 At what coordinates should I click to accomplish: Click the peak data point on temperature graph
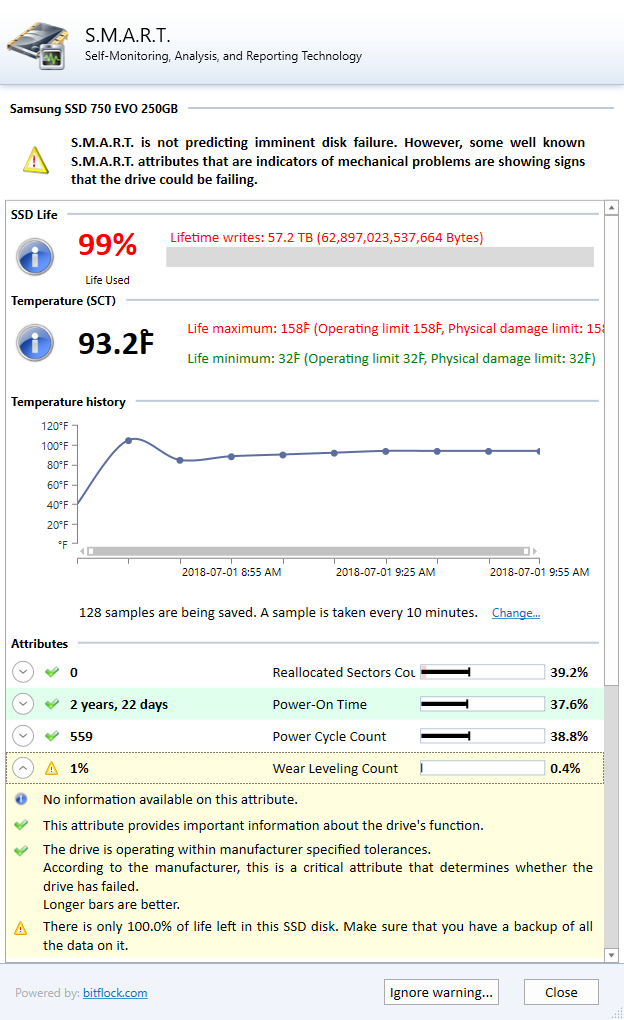click(128, 440)
